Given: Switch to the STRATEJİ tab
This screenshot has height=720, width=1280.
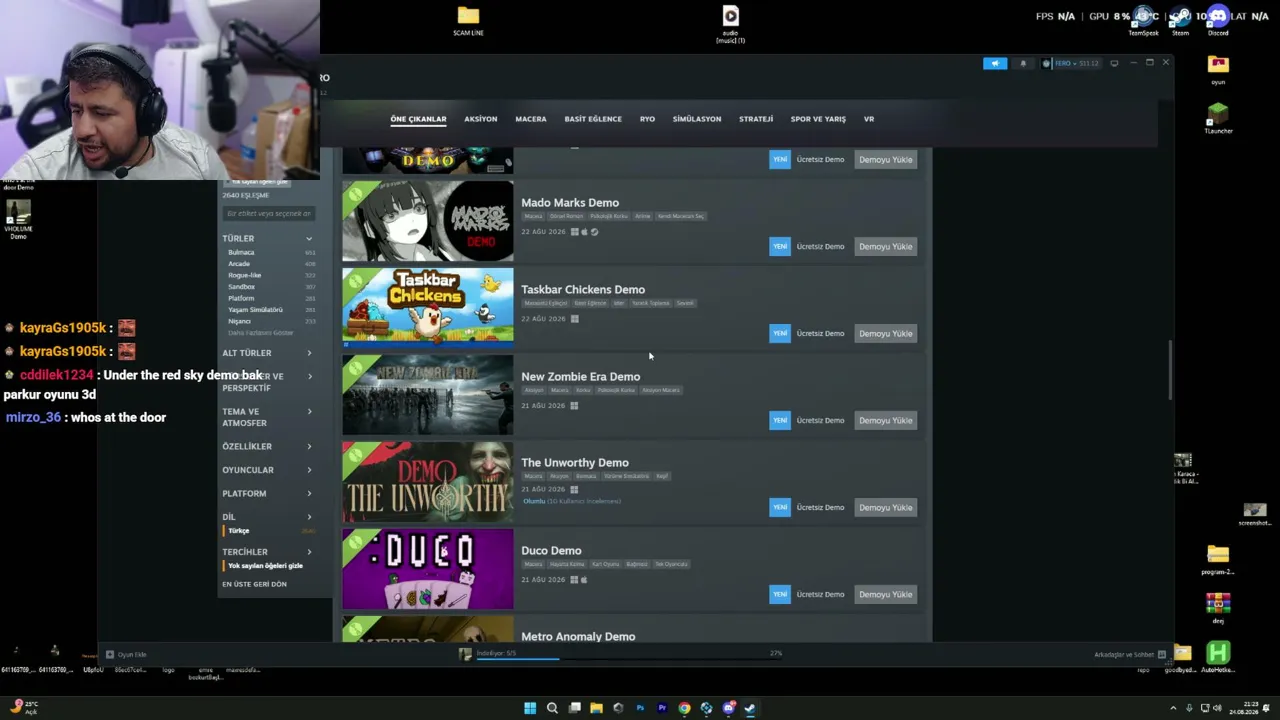Looking at the screenshot, I should [x=756, y=119].
